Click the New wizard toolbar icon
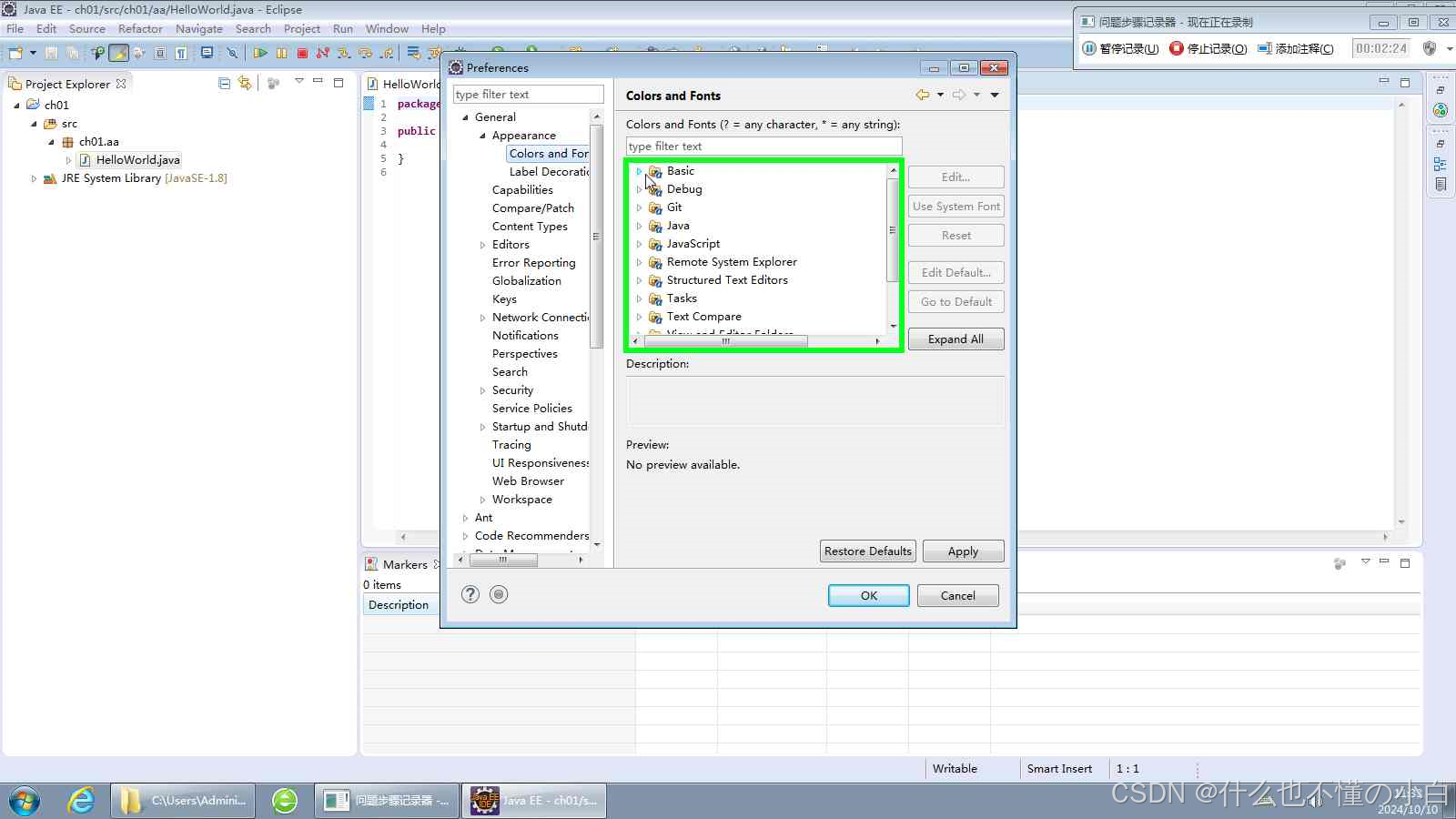Viewport: 1456px width, 819px height. (x=15, y=53)
